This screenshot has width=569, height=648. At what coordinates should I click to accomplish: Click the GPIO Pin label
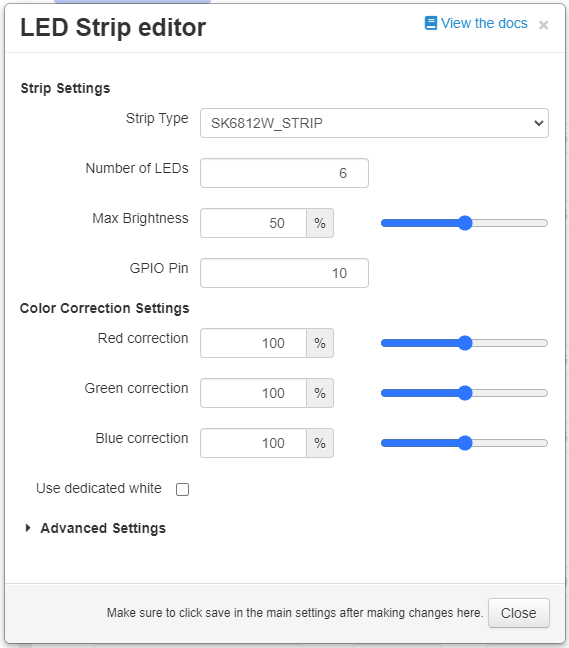[159, 268]
